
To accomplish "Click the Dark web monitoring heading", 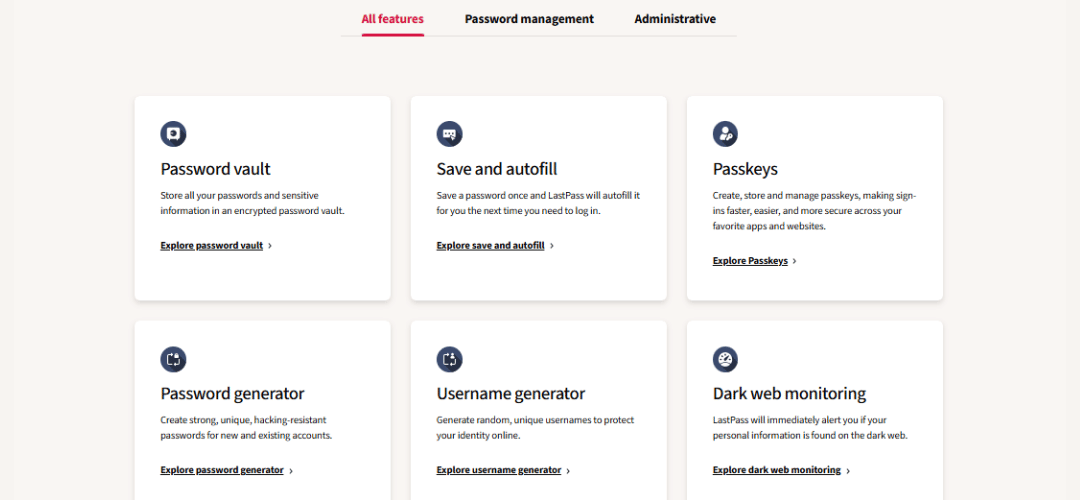I will click(x=789, y=394).
